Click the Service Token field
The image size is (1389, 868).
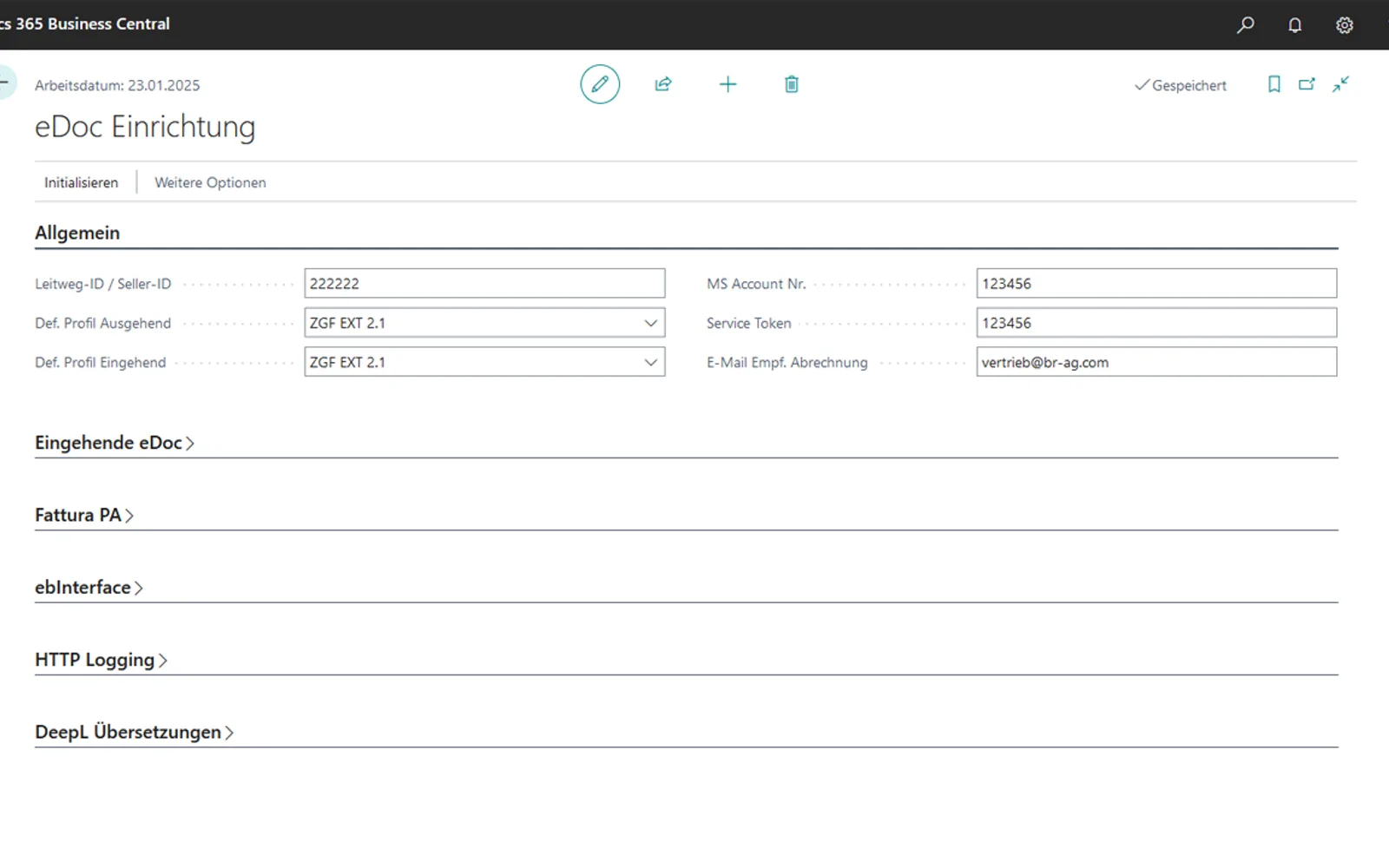coord(1156,323)
